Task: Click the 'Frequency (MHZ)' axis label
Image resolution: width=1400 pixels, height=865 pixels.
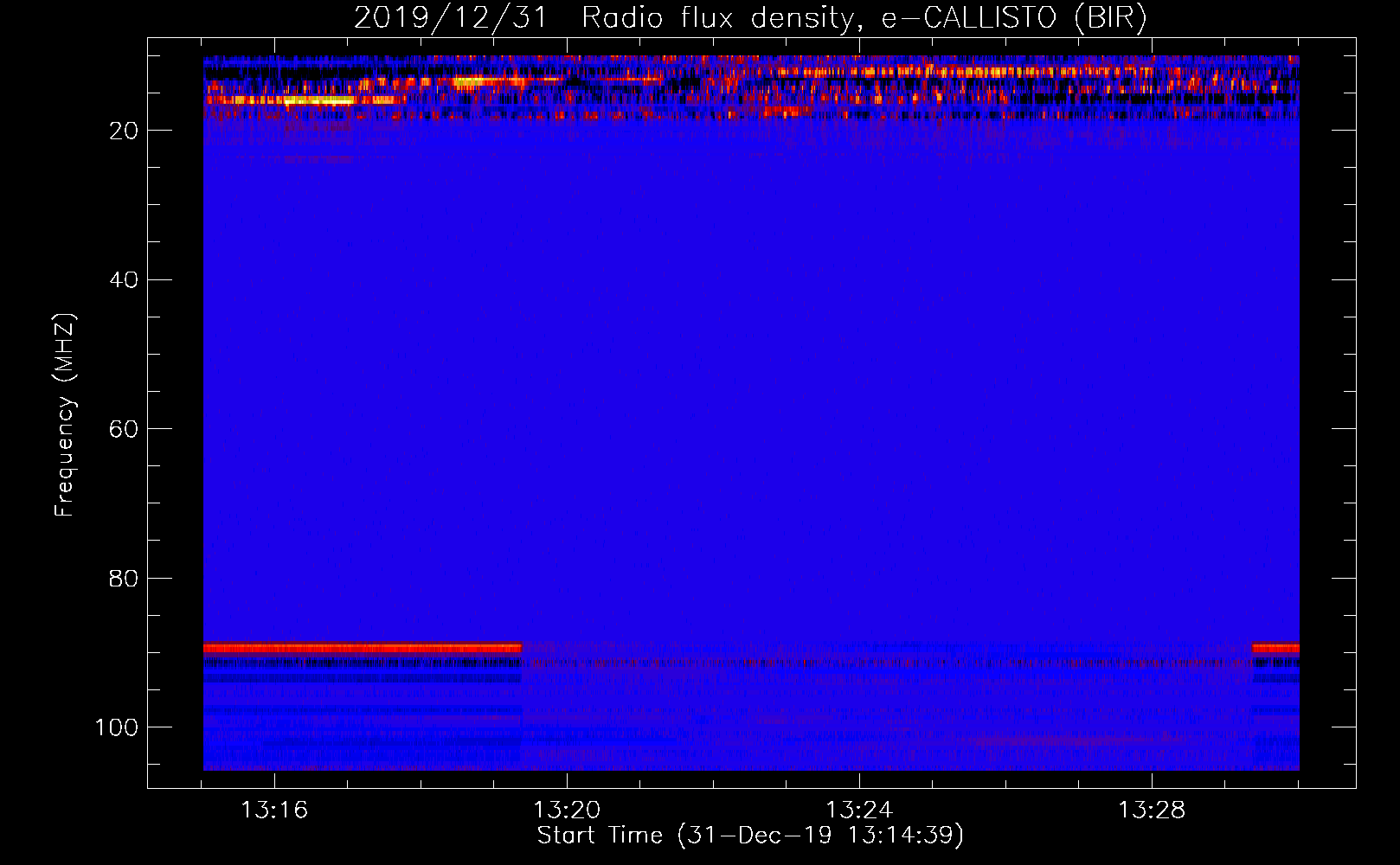Action: [65, 415]
